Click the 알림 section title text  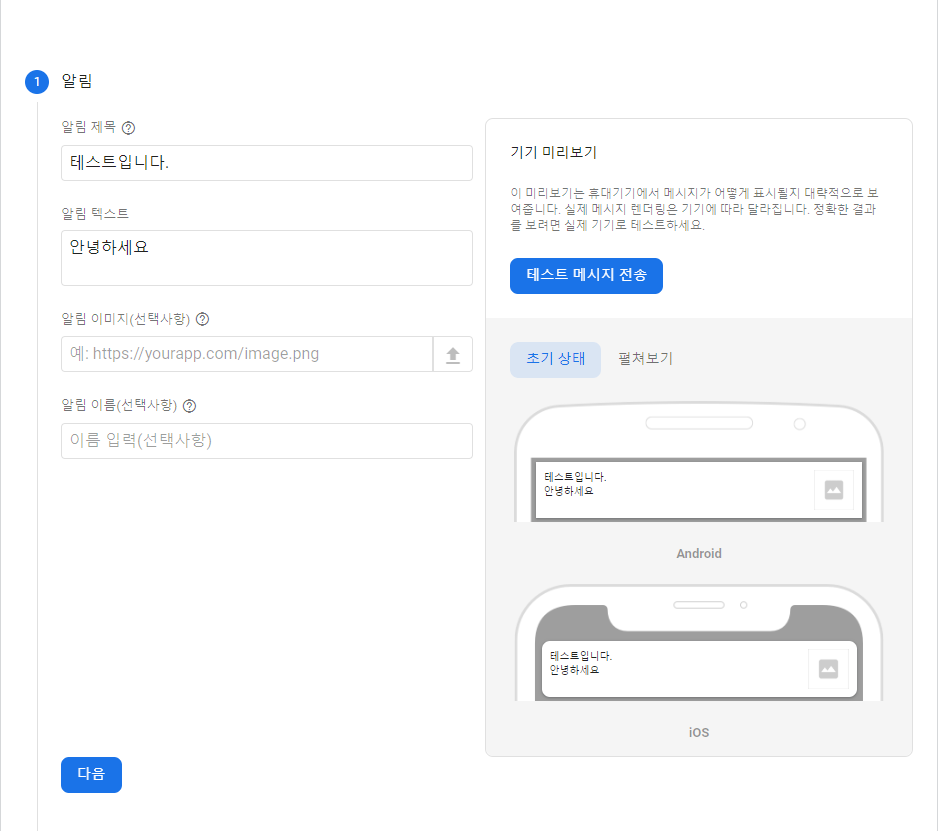(77, 81)
